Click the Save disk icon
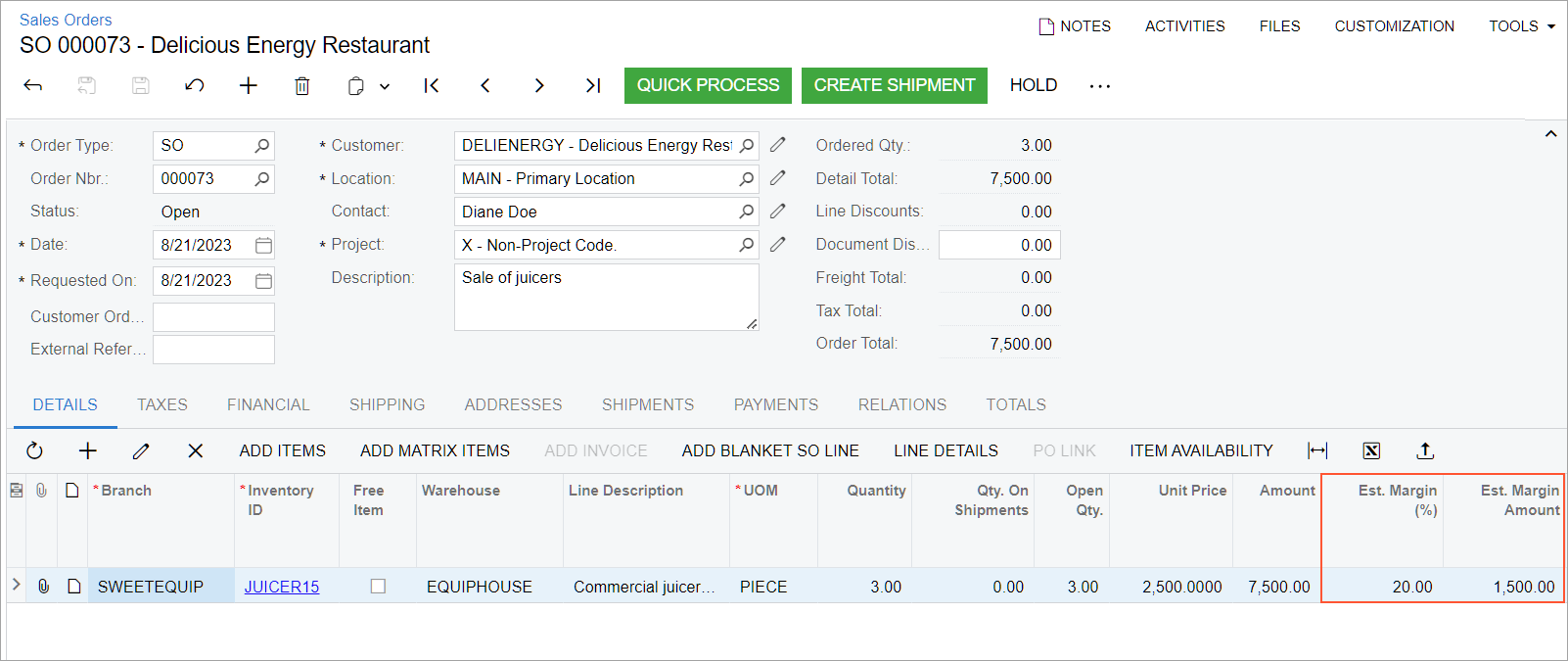This screenshot has height=661, width=1568. point(141,85)
